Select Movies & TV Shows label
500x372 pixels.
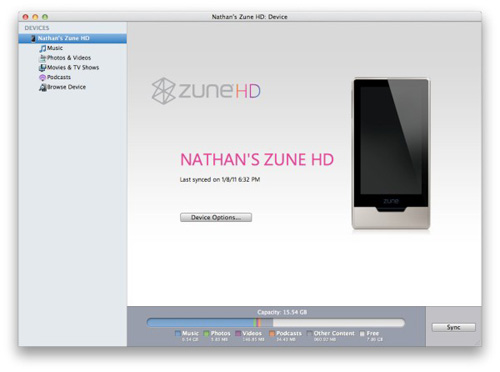[73, 68]
